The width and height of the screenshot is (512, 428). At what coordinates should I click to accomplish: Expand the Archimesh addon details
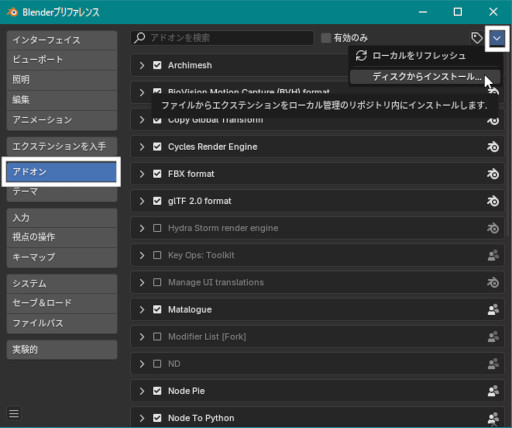click(x=142, y=65)
